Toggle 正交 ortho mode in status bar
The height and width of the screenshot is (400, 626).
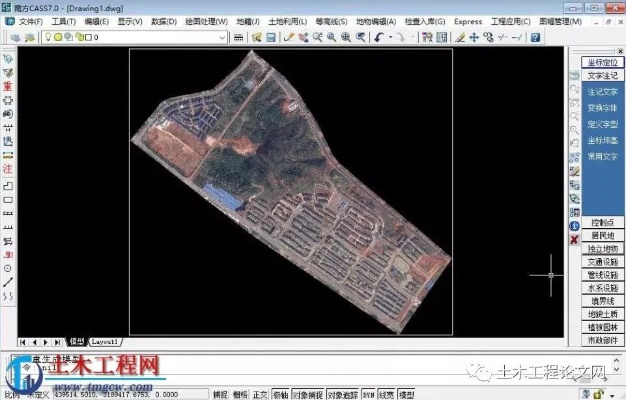[x=260, y=394]
